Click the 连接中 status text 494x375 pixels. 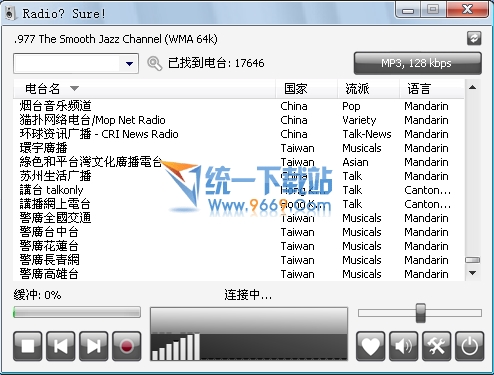248,295
